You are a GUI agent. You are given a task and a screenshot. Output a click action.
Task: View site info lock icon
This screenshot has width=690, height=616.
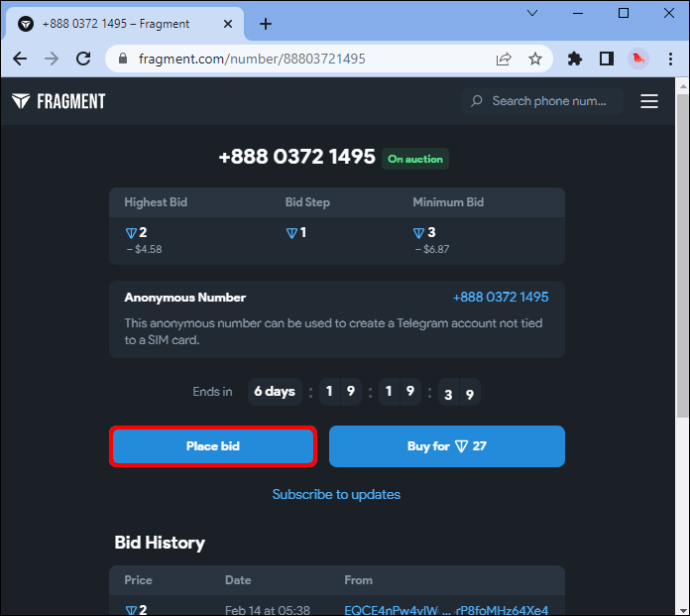click(x=123, y=58)
